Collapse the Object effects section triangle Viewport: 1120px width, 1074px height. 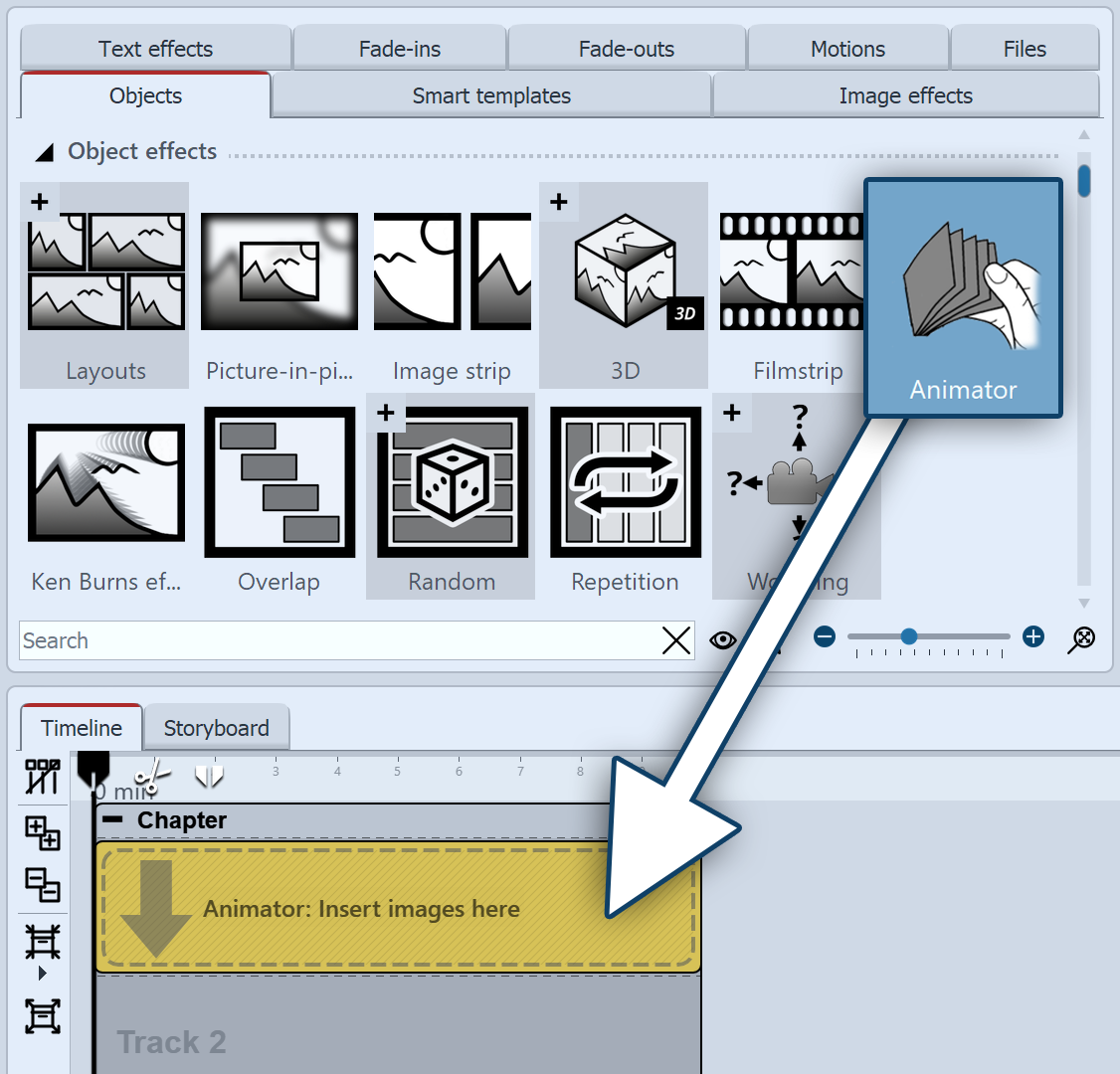[45, 153]
